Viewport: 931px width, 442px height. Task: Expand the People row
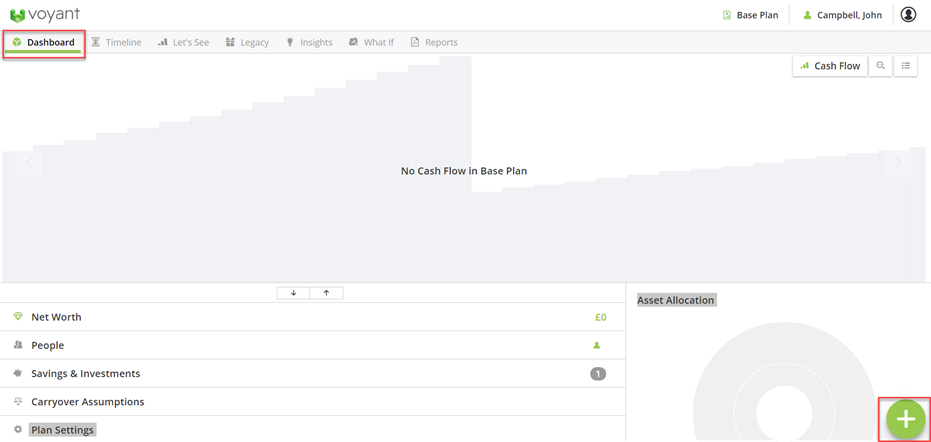[312, 345]
